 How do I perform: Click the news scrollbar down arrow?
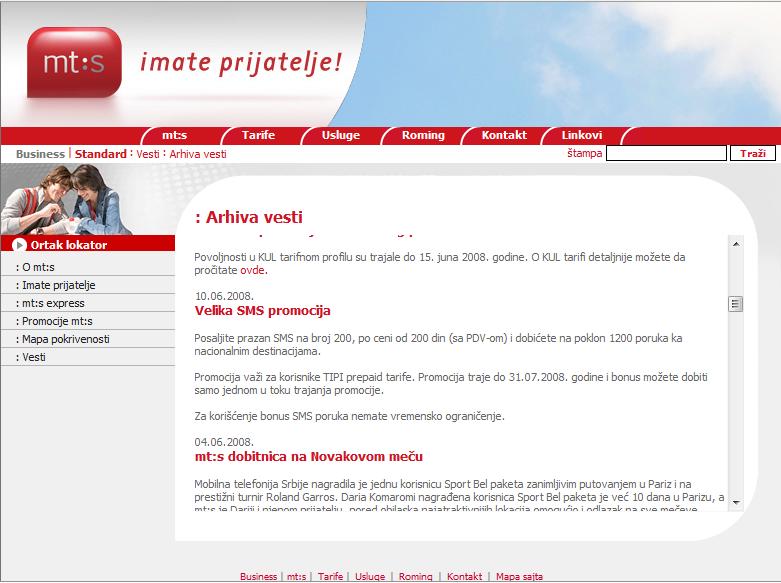(x=736, y=502)
